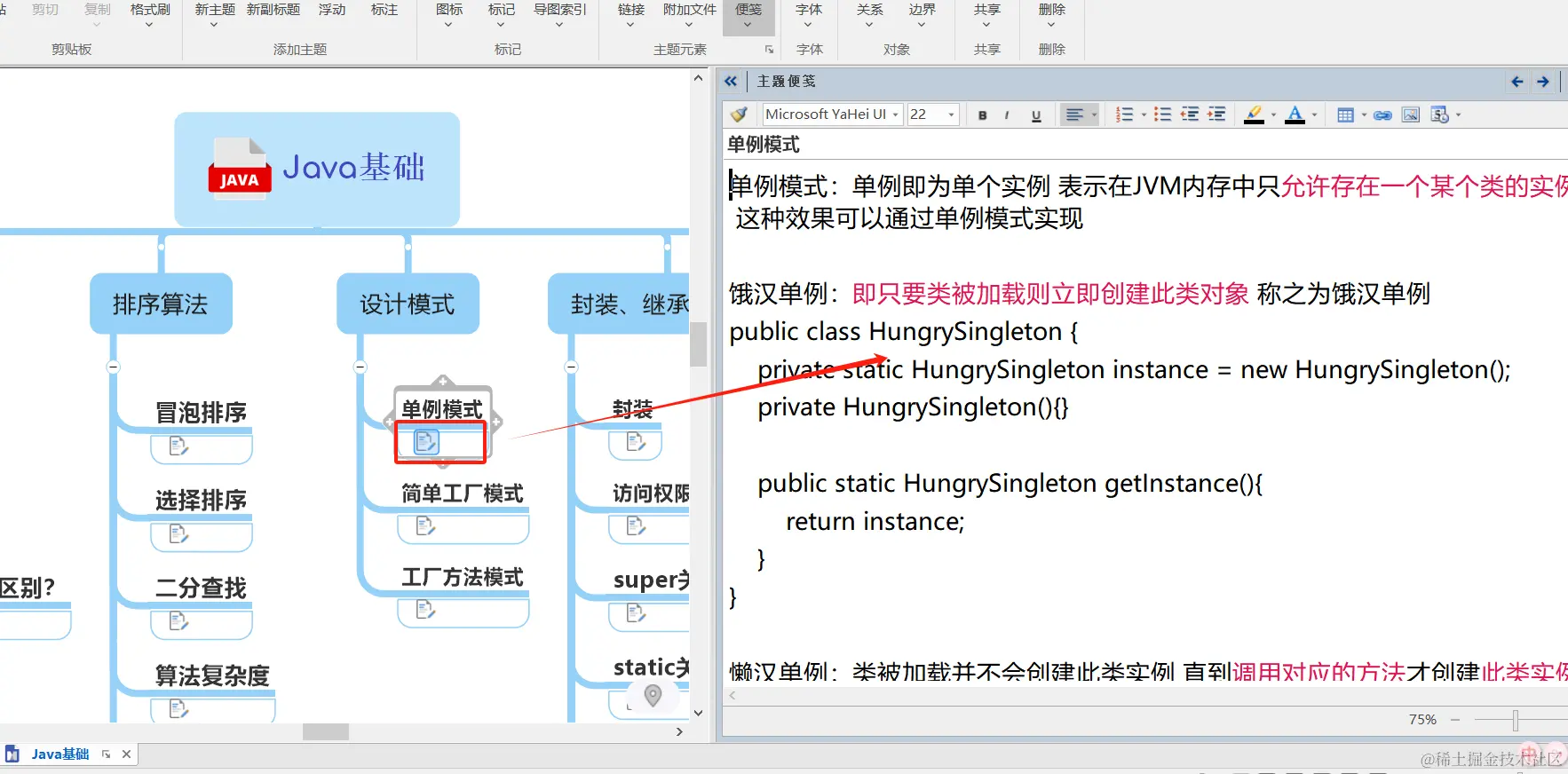Open numbered list style dropdown
Viewport: 1568px width, 774px height.
coord(1144,115)
